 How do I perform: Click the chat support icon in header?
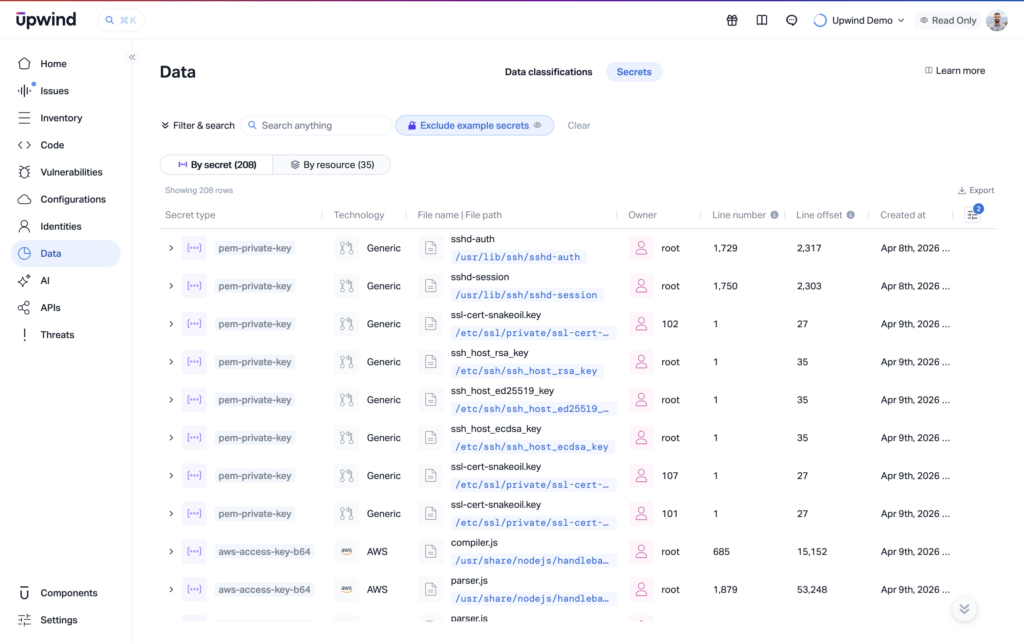(792, 20)
